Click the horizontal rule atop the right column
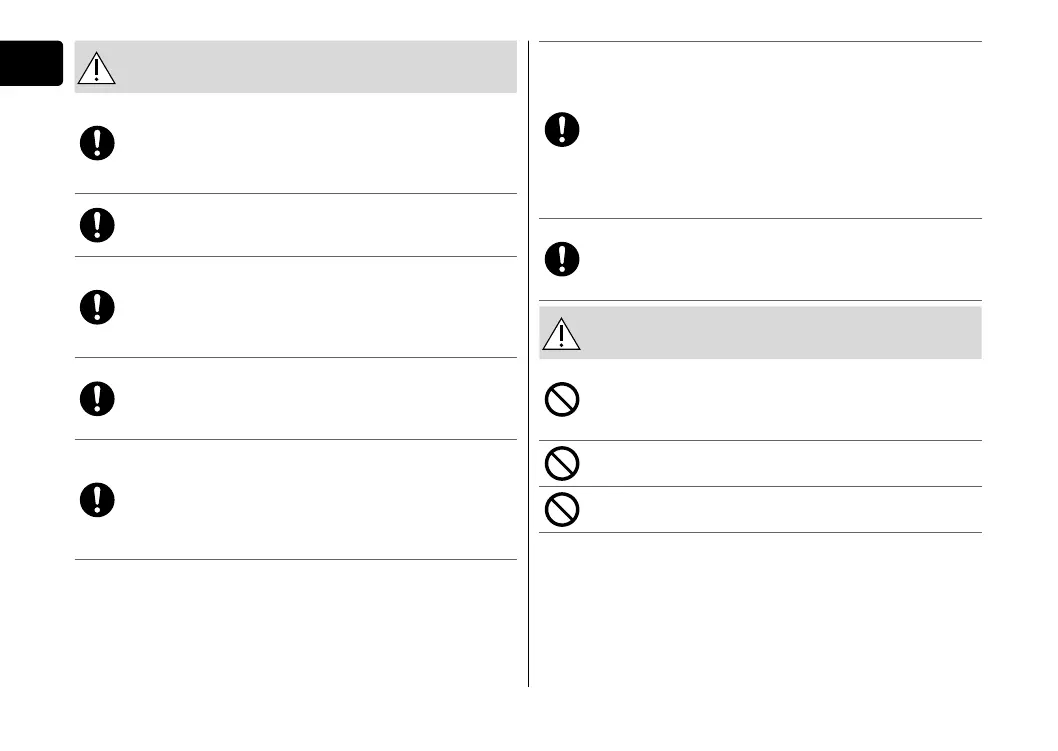Image resolution: width=1058 pixels, height=751 pixels. point(760,42)
